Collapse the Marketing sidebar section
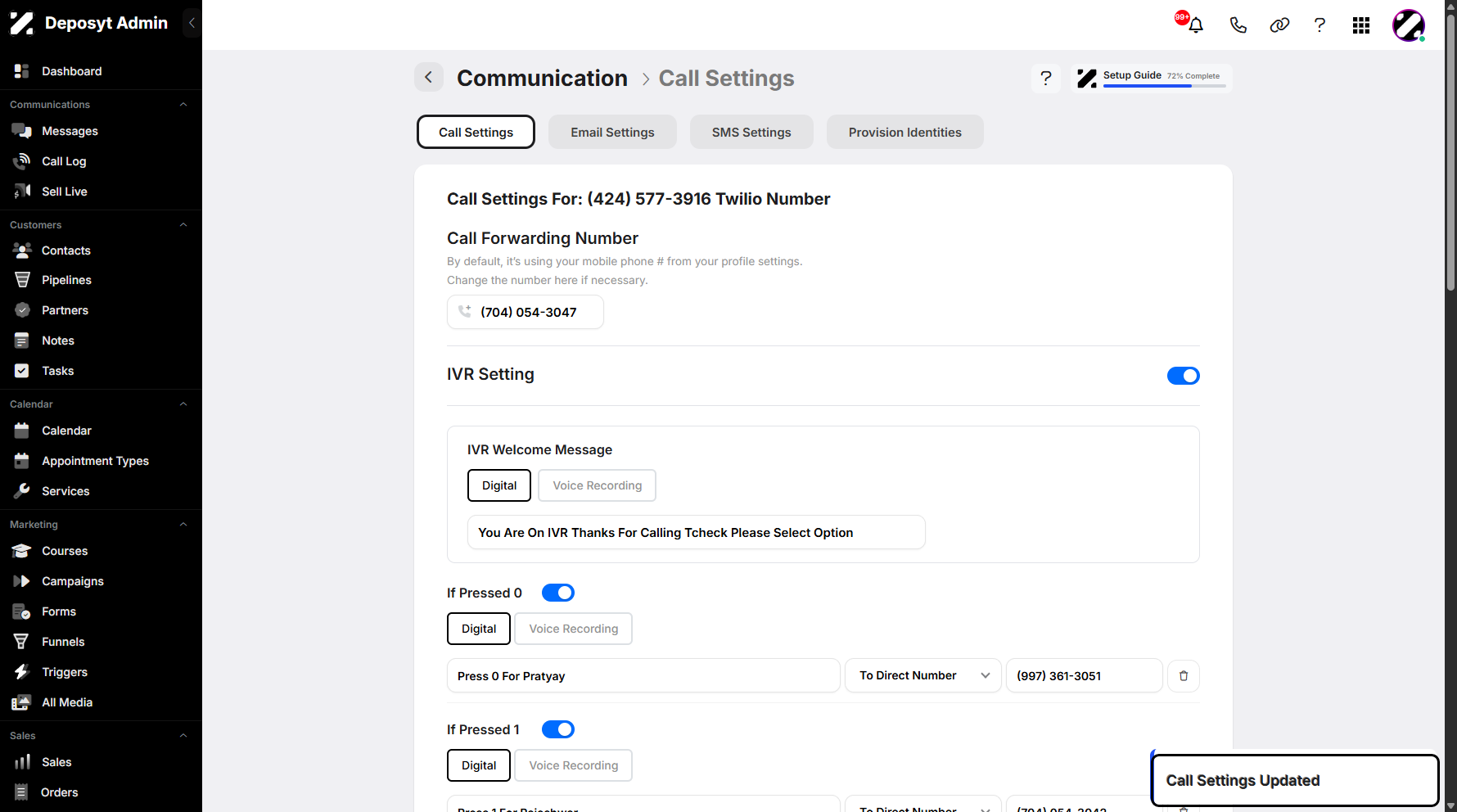Image resolution: width=1457 pixels, height=812 pixels. click(183, 524)
